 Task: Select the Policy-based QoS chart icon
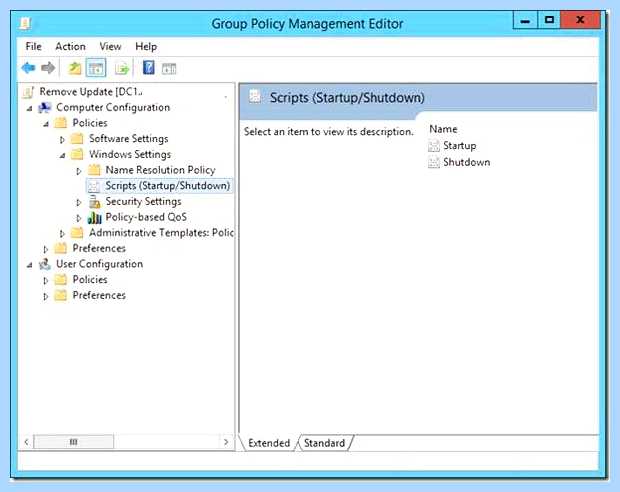[95, 218]
